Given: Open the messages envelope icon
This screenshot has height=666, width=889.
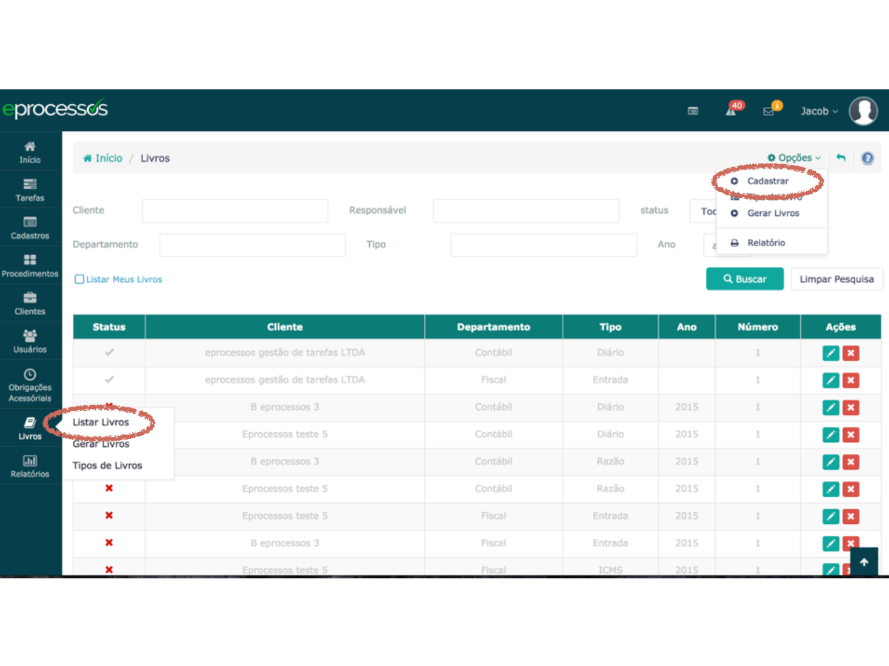Looking at the screenshot, I should tap(768, 111).
